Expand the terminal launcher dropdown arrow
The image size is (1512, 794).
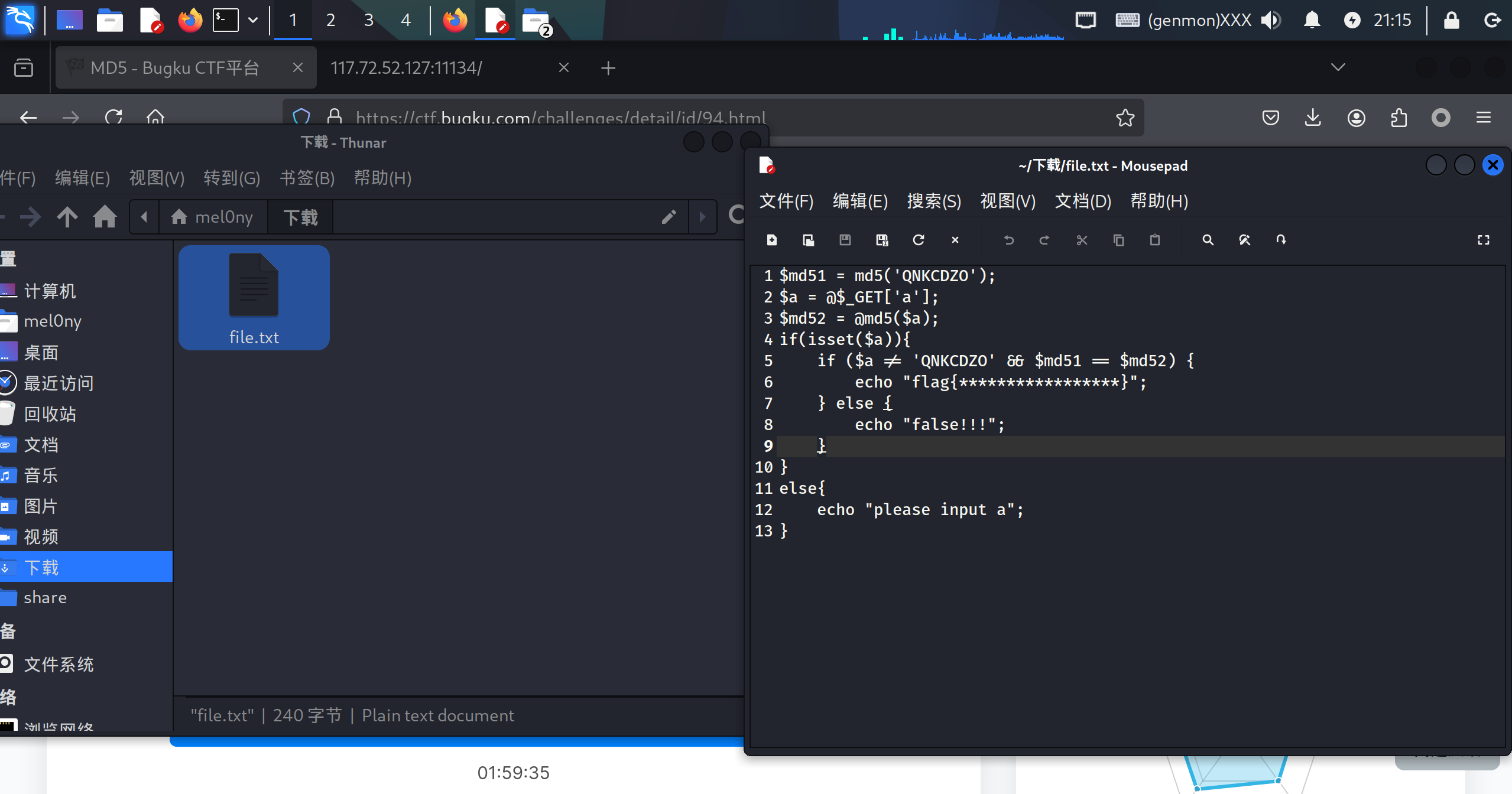tap(253, 20)
